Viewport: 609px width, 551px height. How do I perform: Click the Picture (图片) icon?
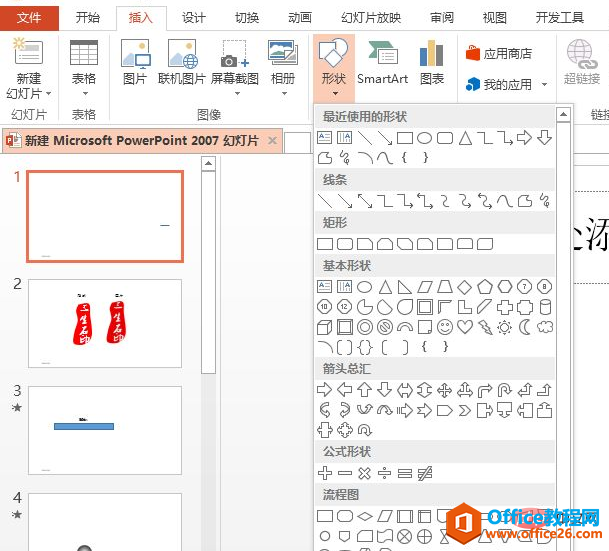tap(135, 53)
